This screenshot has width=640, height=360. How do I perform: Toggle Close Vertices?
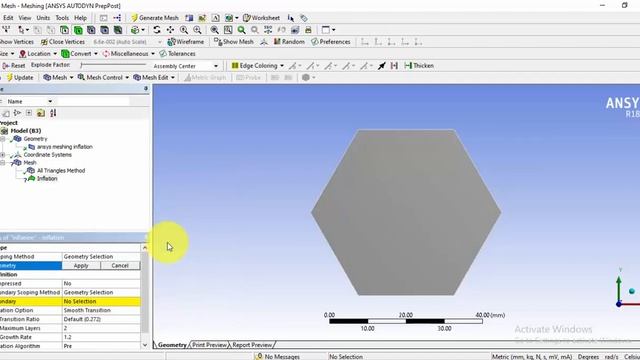(63, 42)
